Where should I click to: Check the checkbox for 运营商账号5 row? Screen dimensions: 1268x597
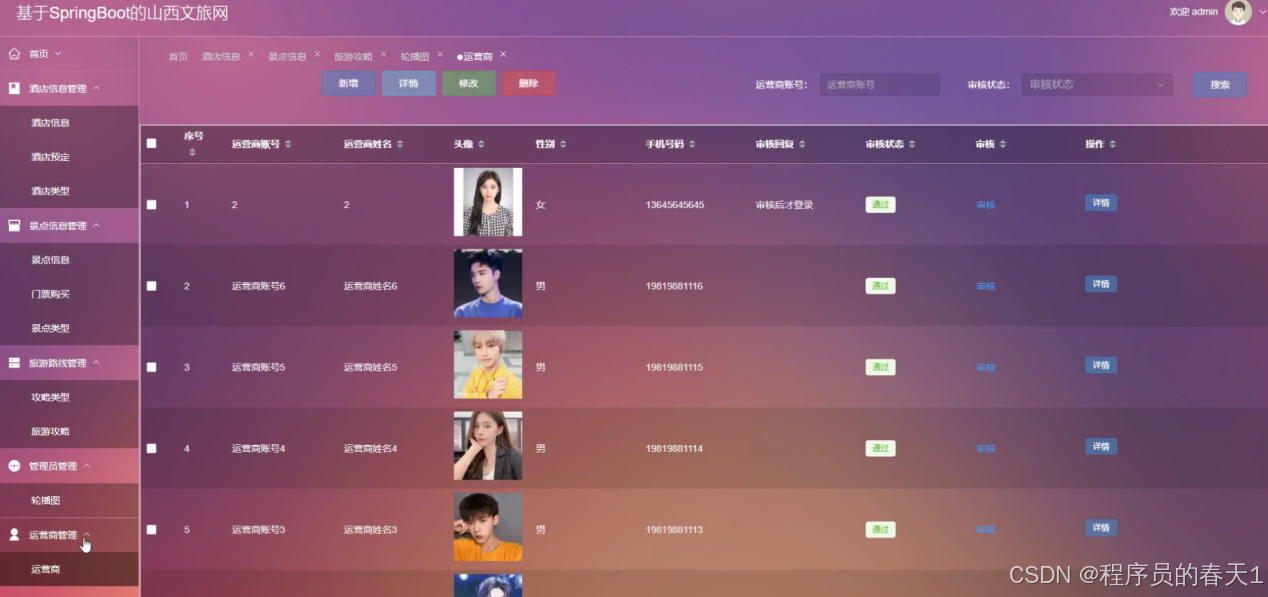(x=151, y=367)
